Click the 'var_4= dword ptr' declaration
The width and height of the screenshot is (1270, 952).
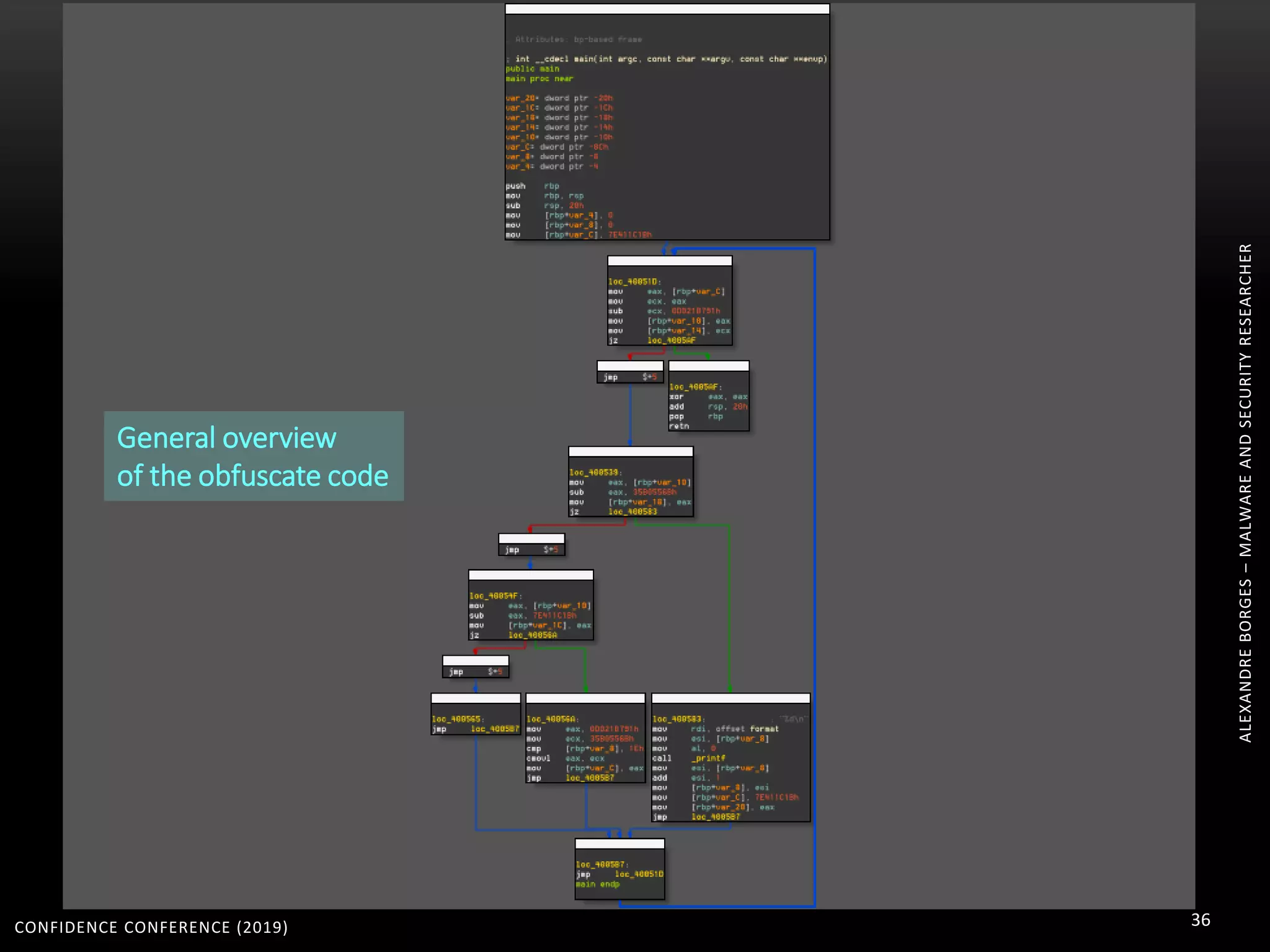[x=552, y=166]
